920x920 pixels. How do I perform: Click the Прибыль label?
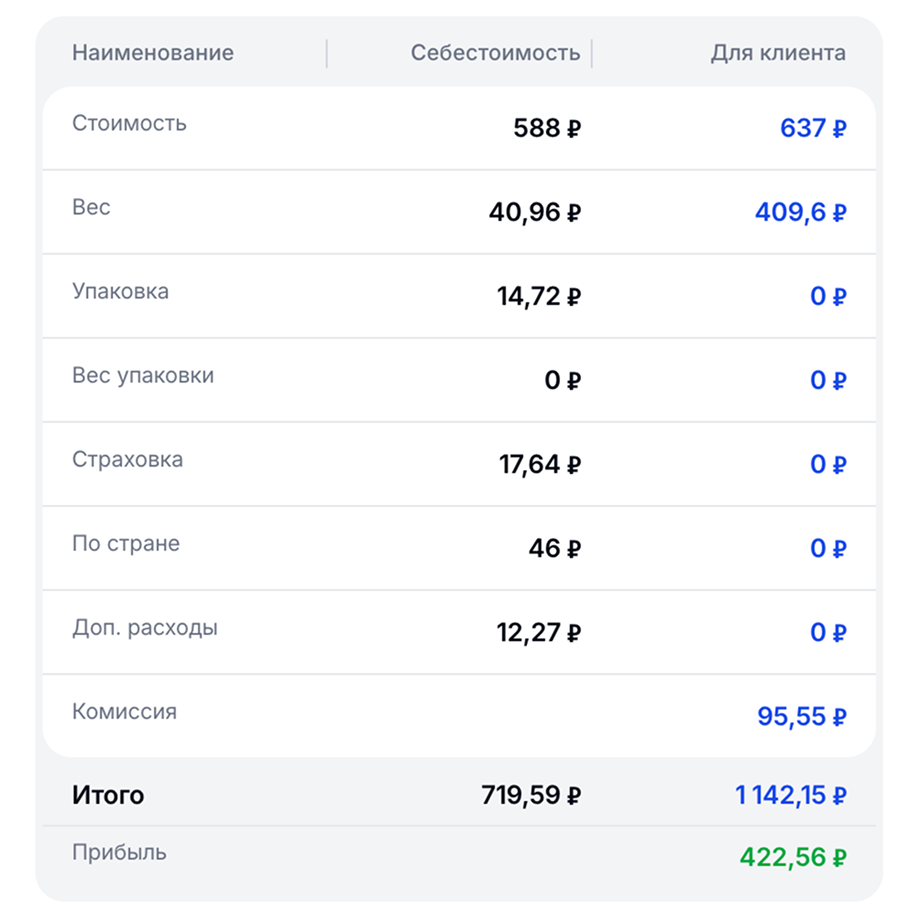pos(119,853)
